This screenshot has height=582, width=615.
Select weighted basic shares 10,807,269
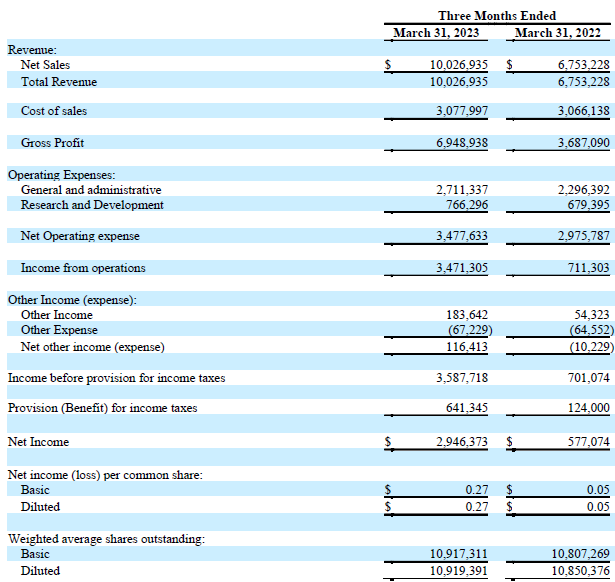(x=580, y=554)
